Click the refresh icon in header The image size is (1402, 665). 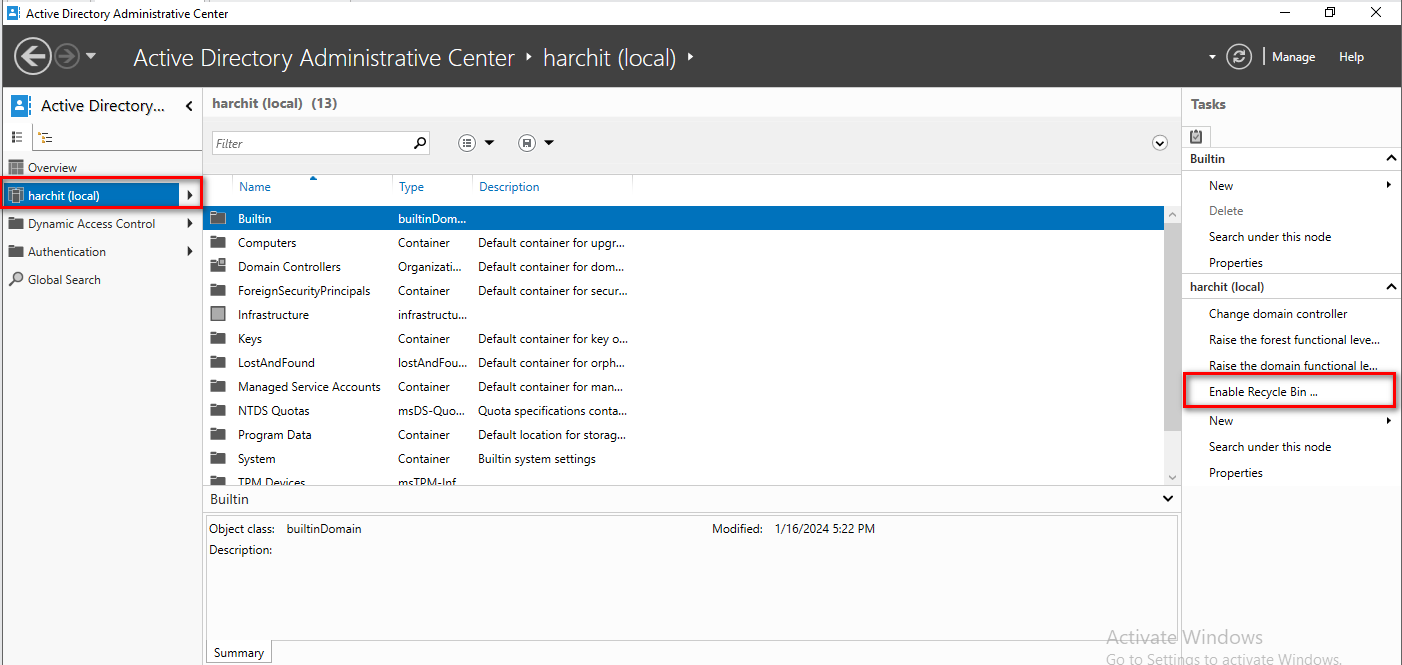[1239, 57]
